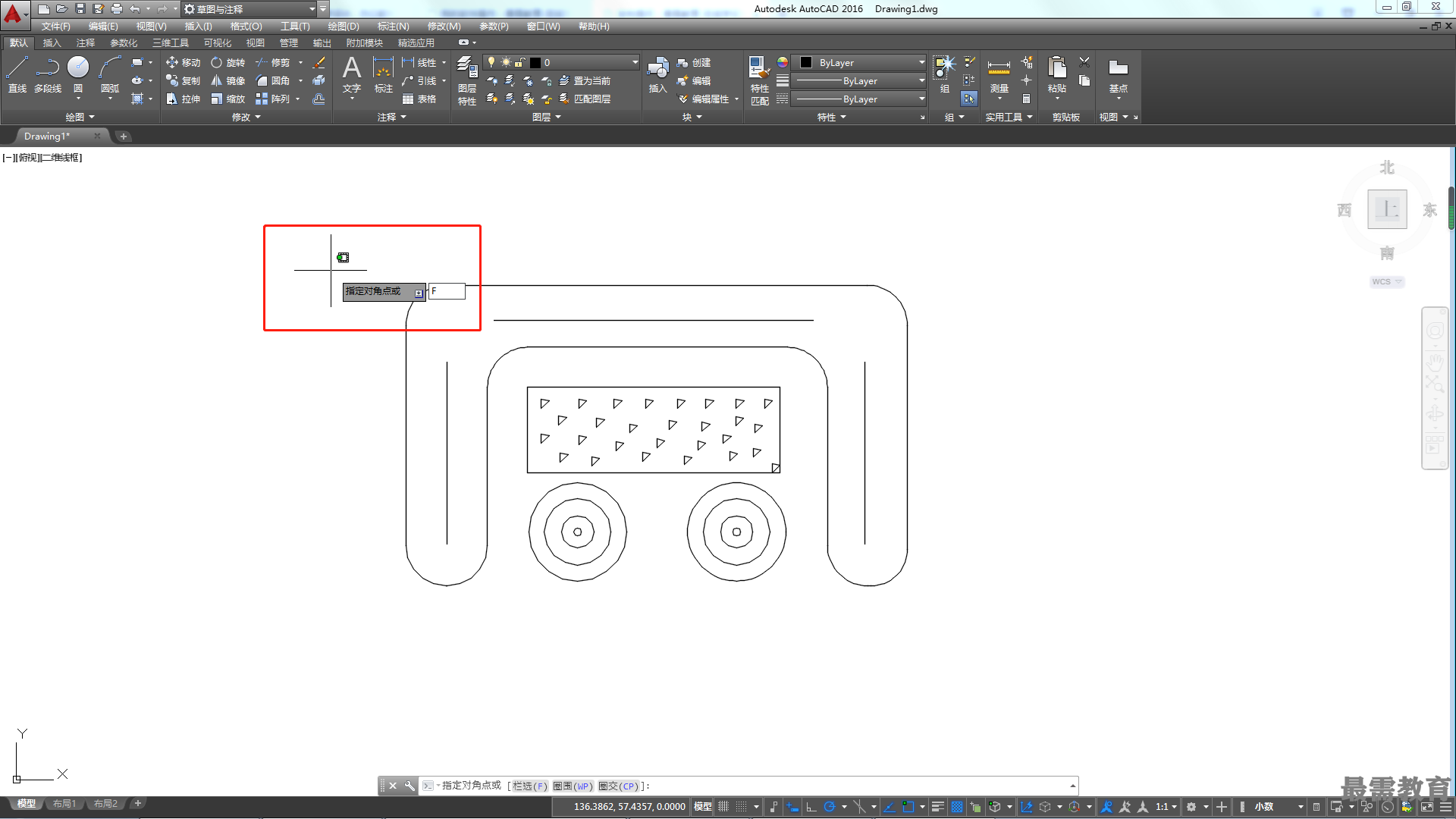
Task: Click 编辑属性 (Edit Attributes) button
Action: tap(703, 99)
